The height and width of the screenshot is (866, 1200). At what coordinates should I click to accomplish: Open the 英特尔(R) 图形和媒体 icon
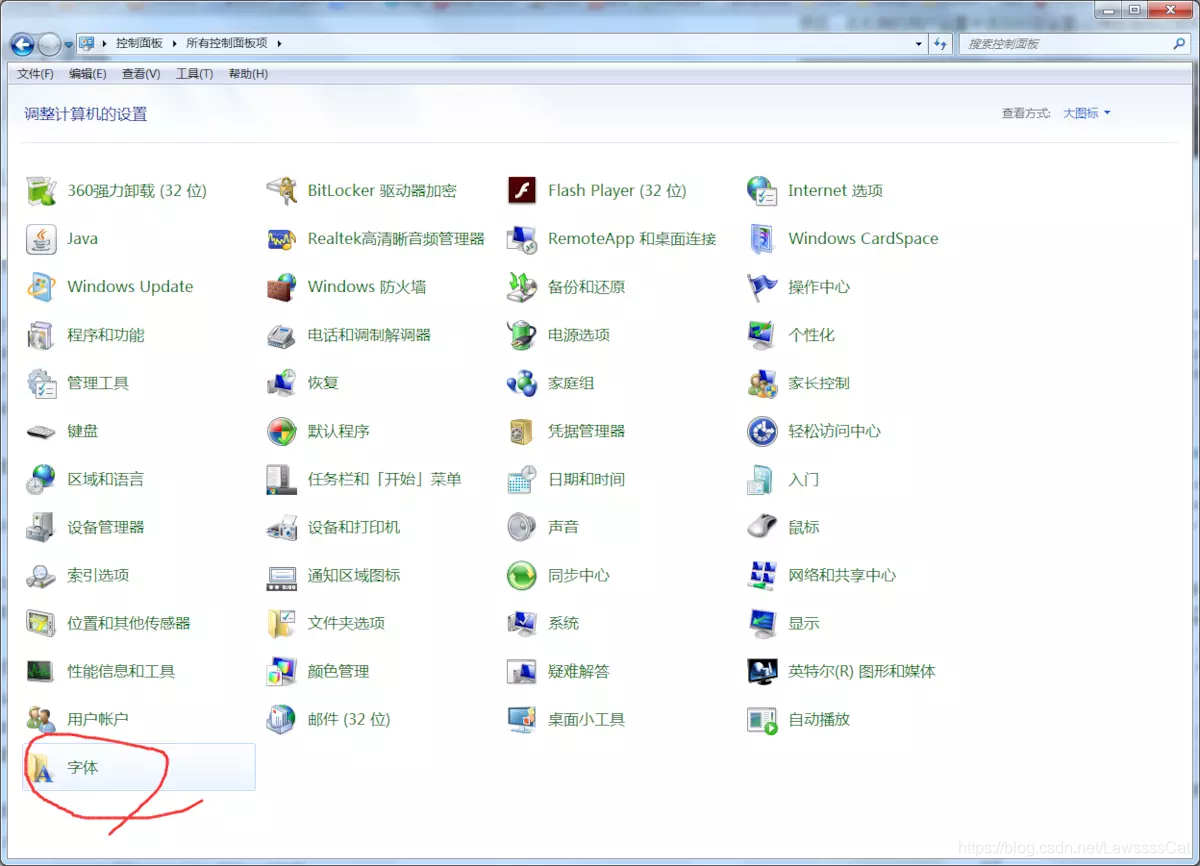[762, 670]
